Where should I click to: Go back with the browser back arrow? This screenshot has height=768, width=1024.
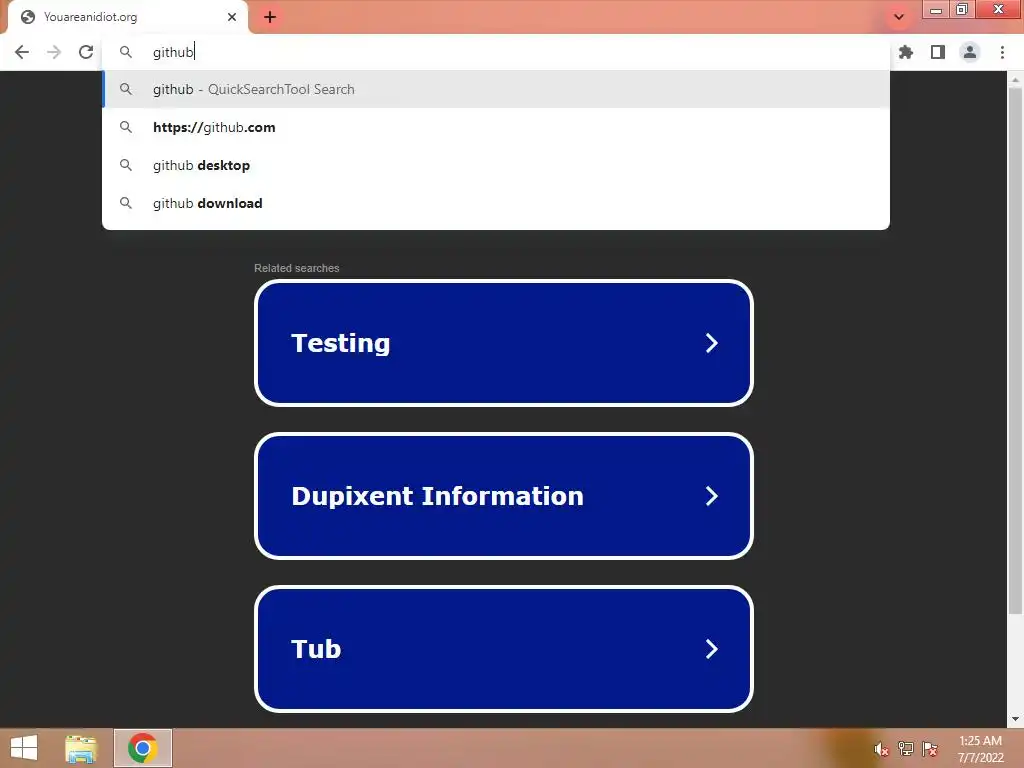(x=22, y=52)
